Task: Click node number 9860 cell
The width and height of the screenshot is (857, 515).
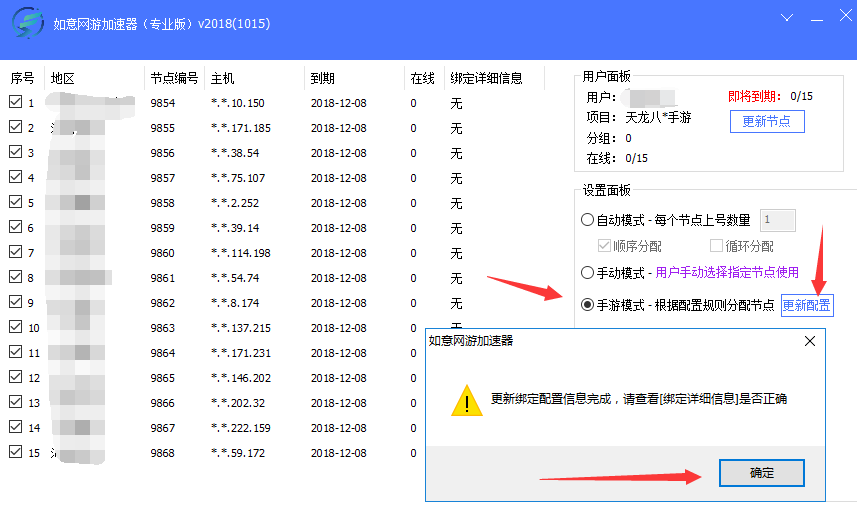Action: (162, 253)
